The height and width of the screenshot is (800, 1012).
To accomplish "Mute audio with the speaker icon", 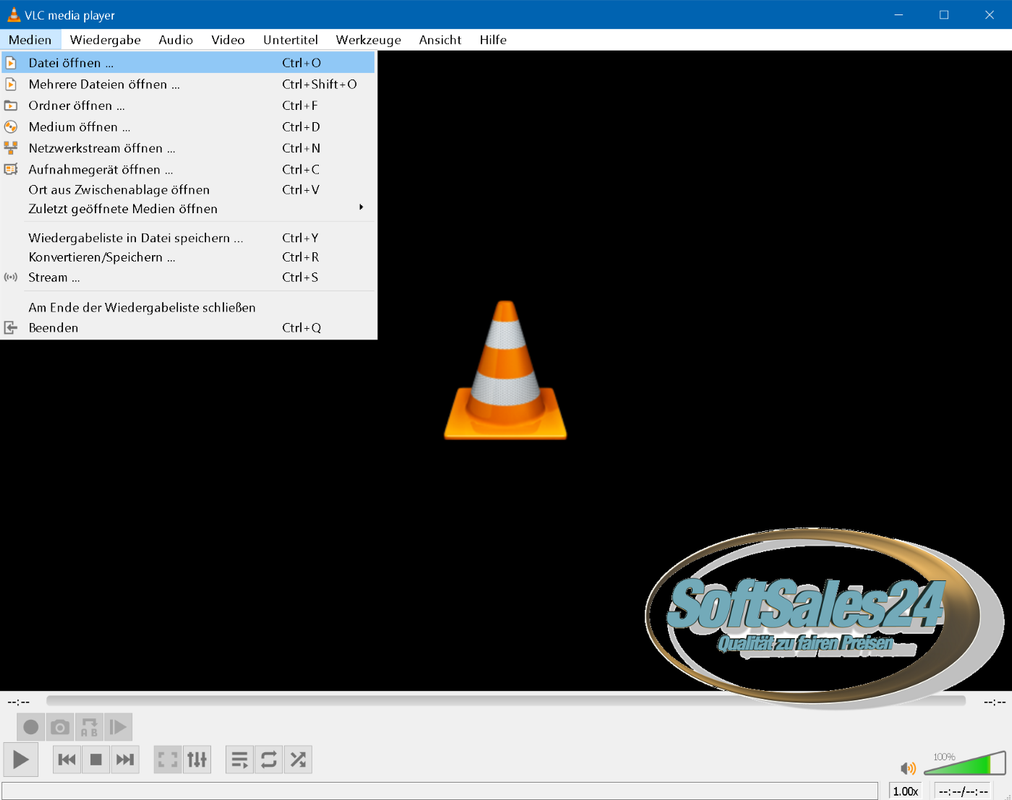I will point(907,768).
